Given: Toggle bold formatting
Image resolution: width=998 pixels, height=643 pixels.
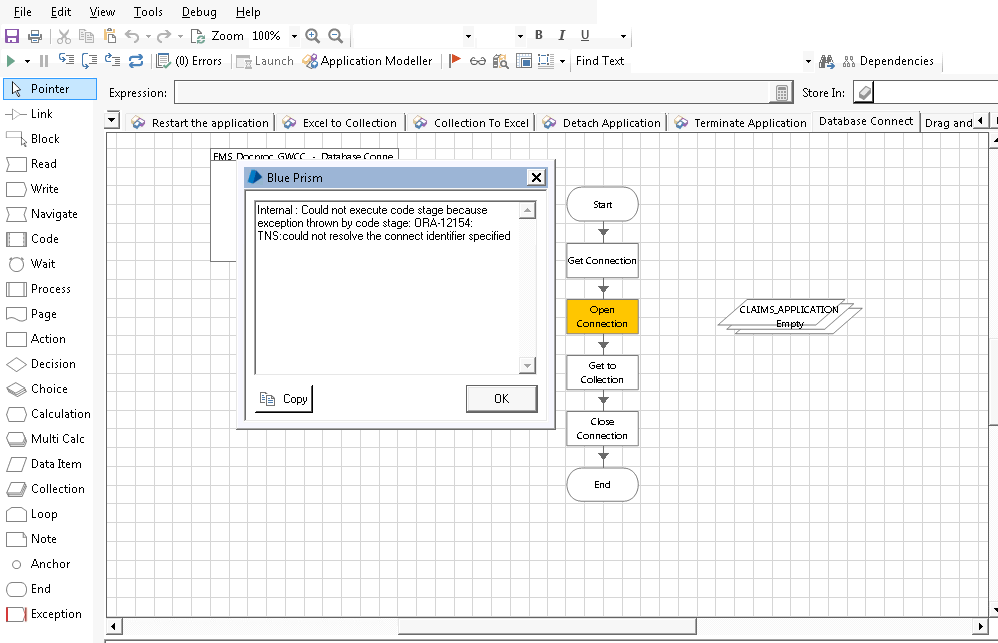Looking at the screenshot, I should [x=538, y=36].
